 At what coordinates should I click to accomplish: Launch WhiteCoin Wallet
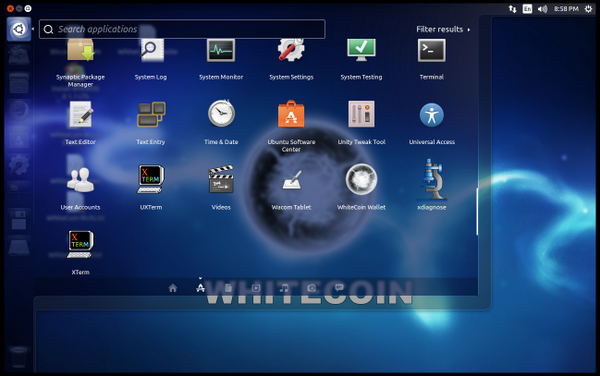361,179
